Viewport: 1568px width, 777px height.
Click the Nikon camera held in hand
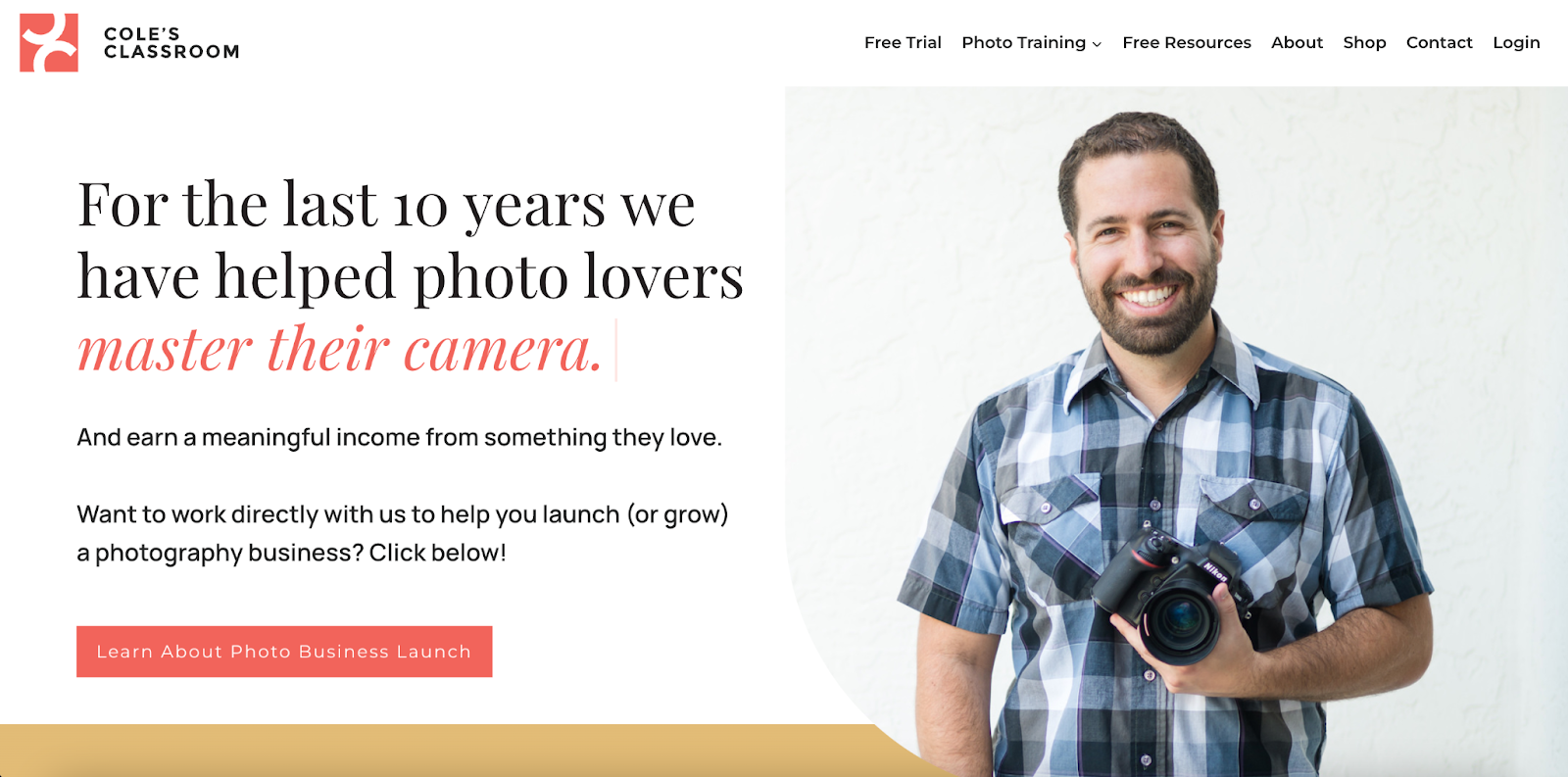(1173, 598)
